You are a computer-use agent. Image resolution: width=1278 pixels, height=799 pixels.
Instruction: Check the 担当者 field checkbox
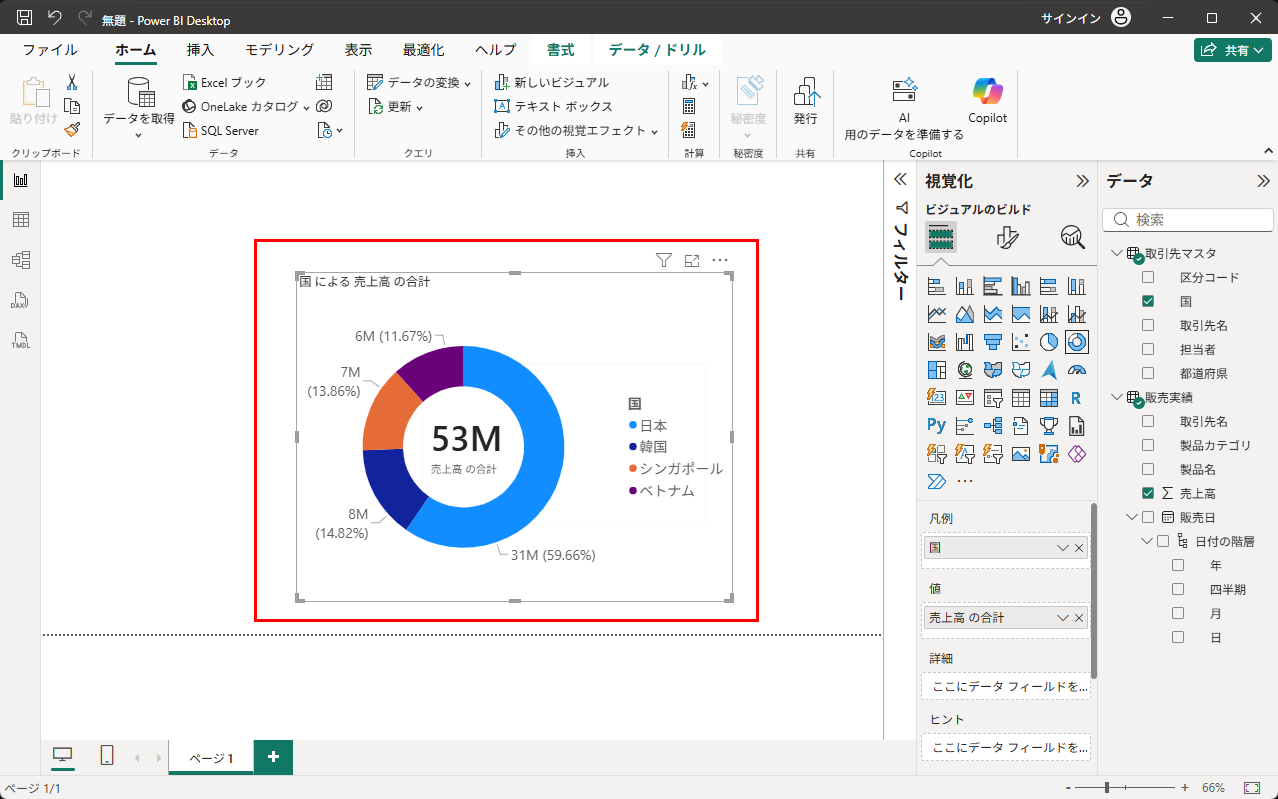[x=1148, y=349]
